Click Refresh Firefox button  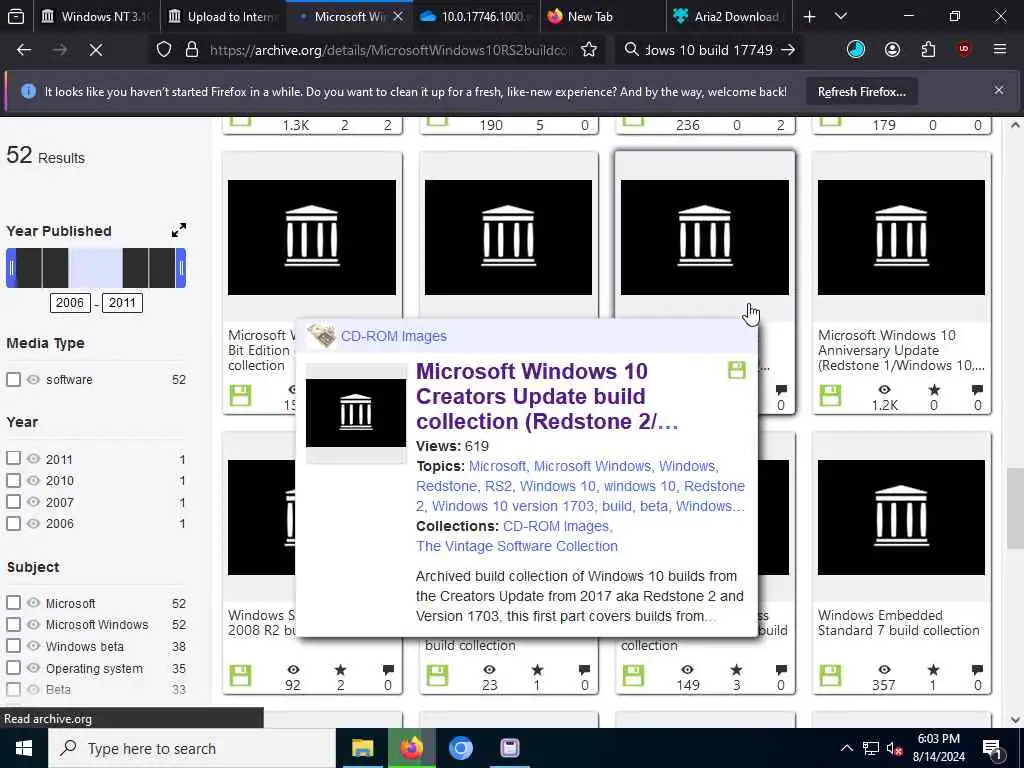pos(861,92)
